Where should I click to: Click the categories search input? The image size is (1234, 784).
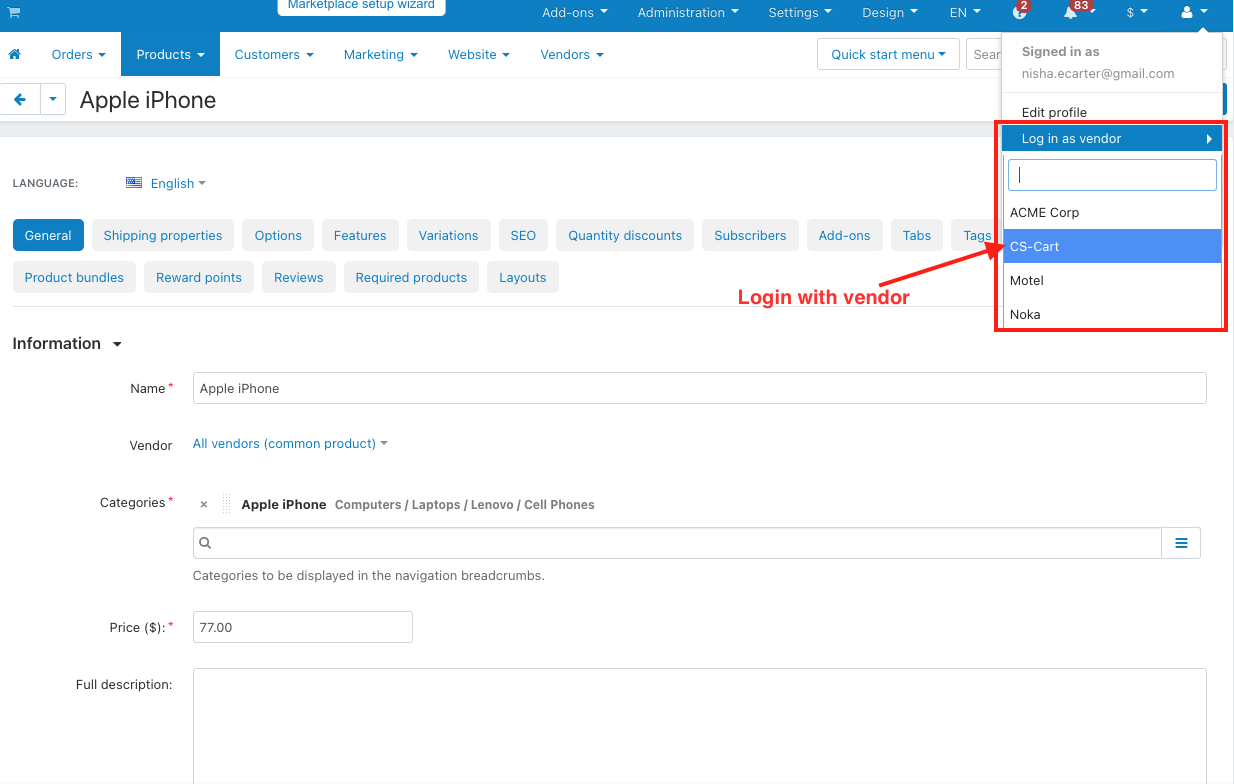(677, 543)
